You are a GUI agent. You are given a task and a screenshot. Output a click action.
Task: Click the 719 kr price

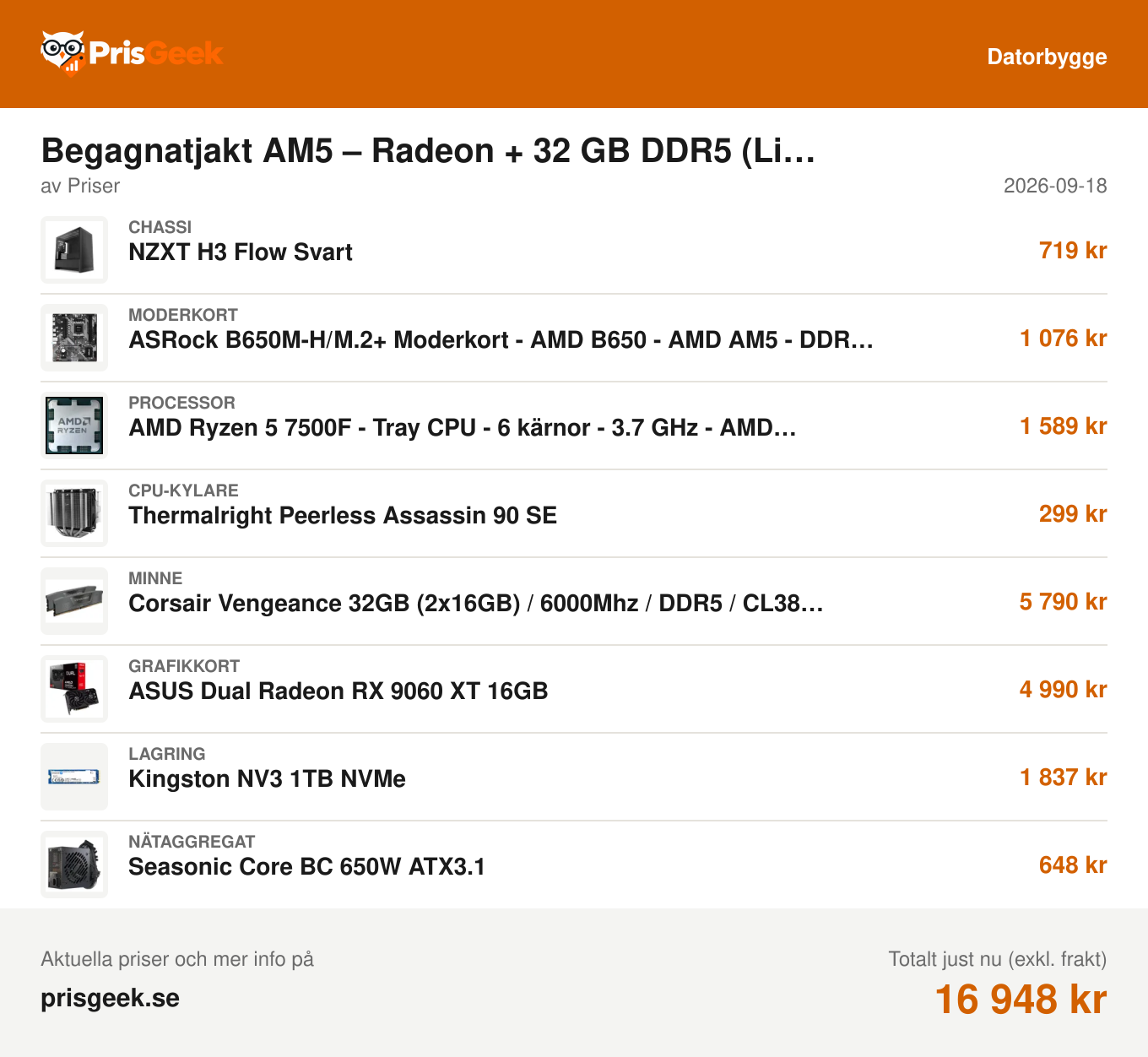(1073, 251)
